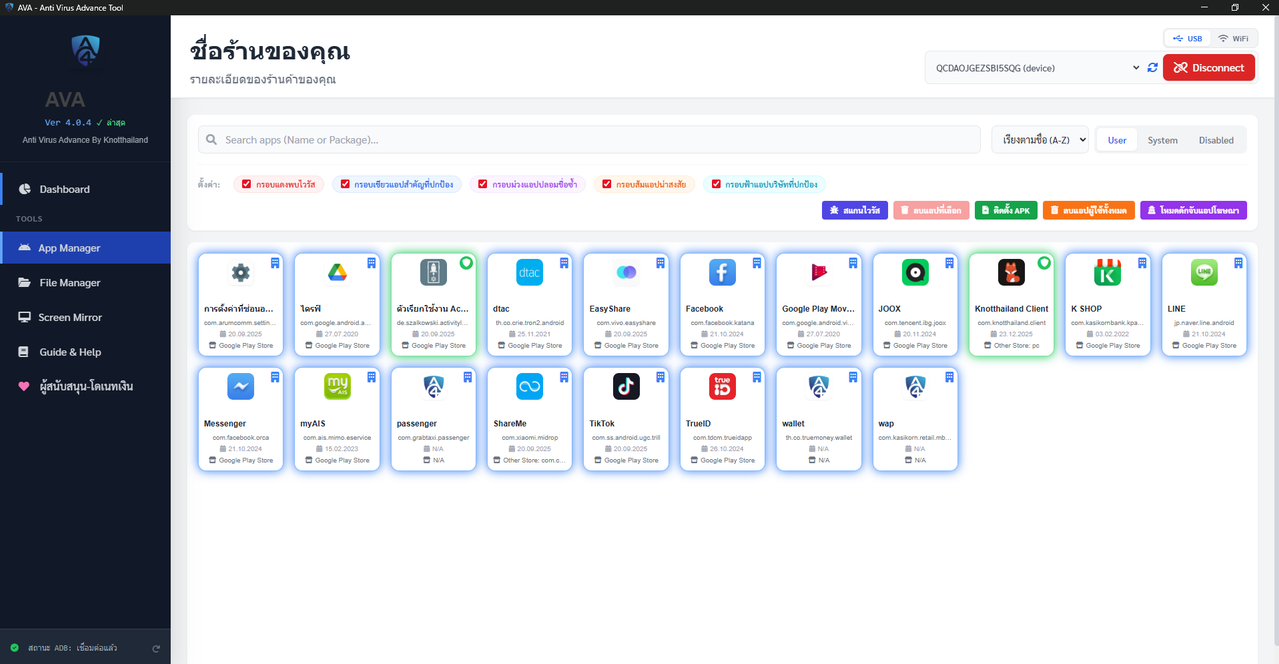
Task: Open the Google Drive app icon
Action: point(336,272)
